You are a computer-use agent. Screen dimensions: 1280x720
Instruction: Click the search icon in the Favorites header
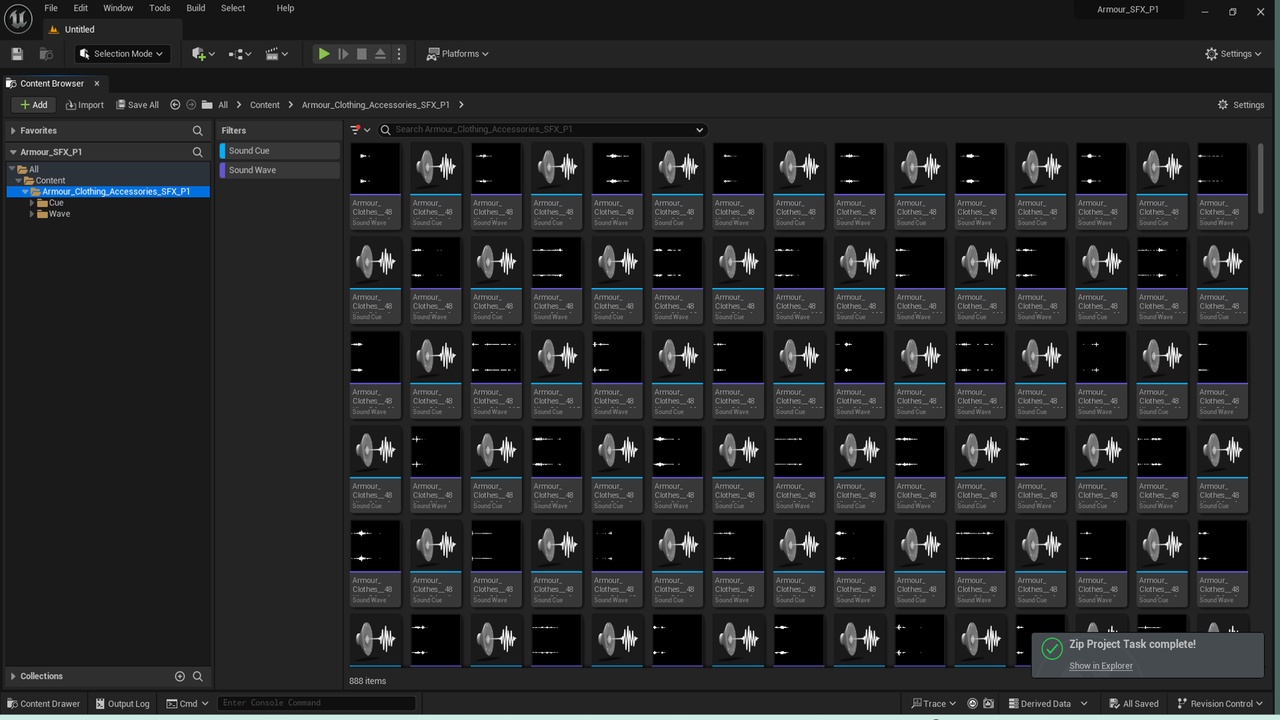pyautogui.click(x=197, y=131)
